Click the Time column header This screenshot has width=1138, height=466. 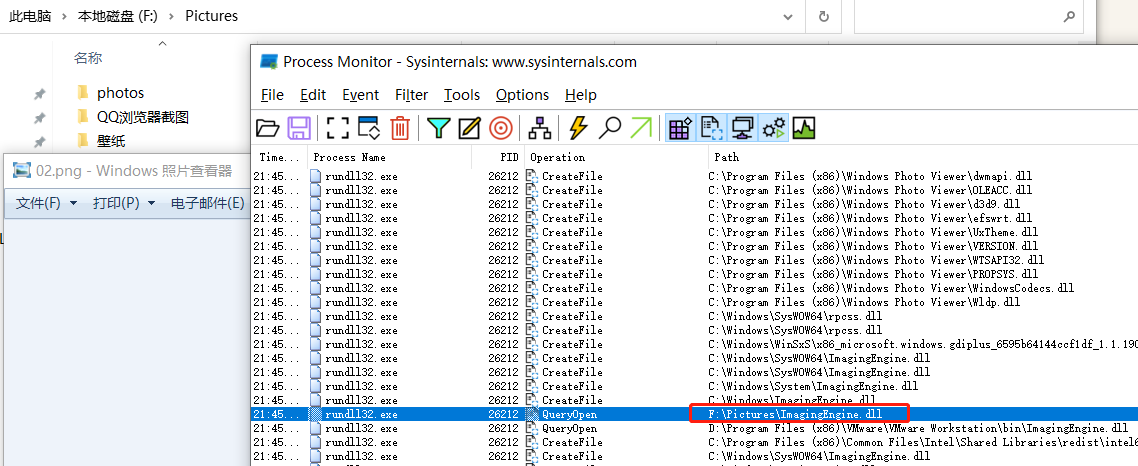click(x=279, y=157)
